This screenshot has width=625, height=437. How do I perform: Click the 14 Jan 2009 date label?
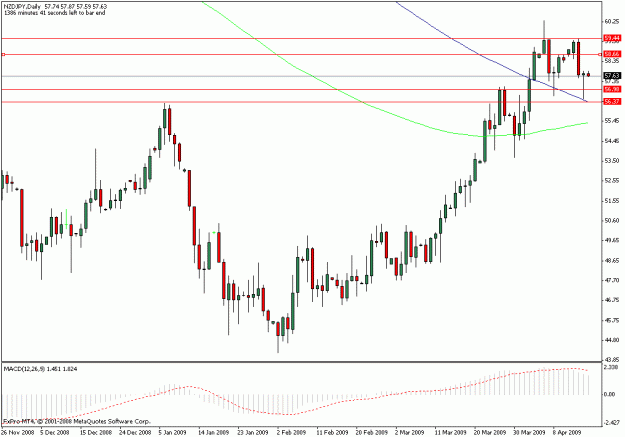[214, 433]
